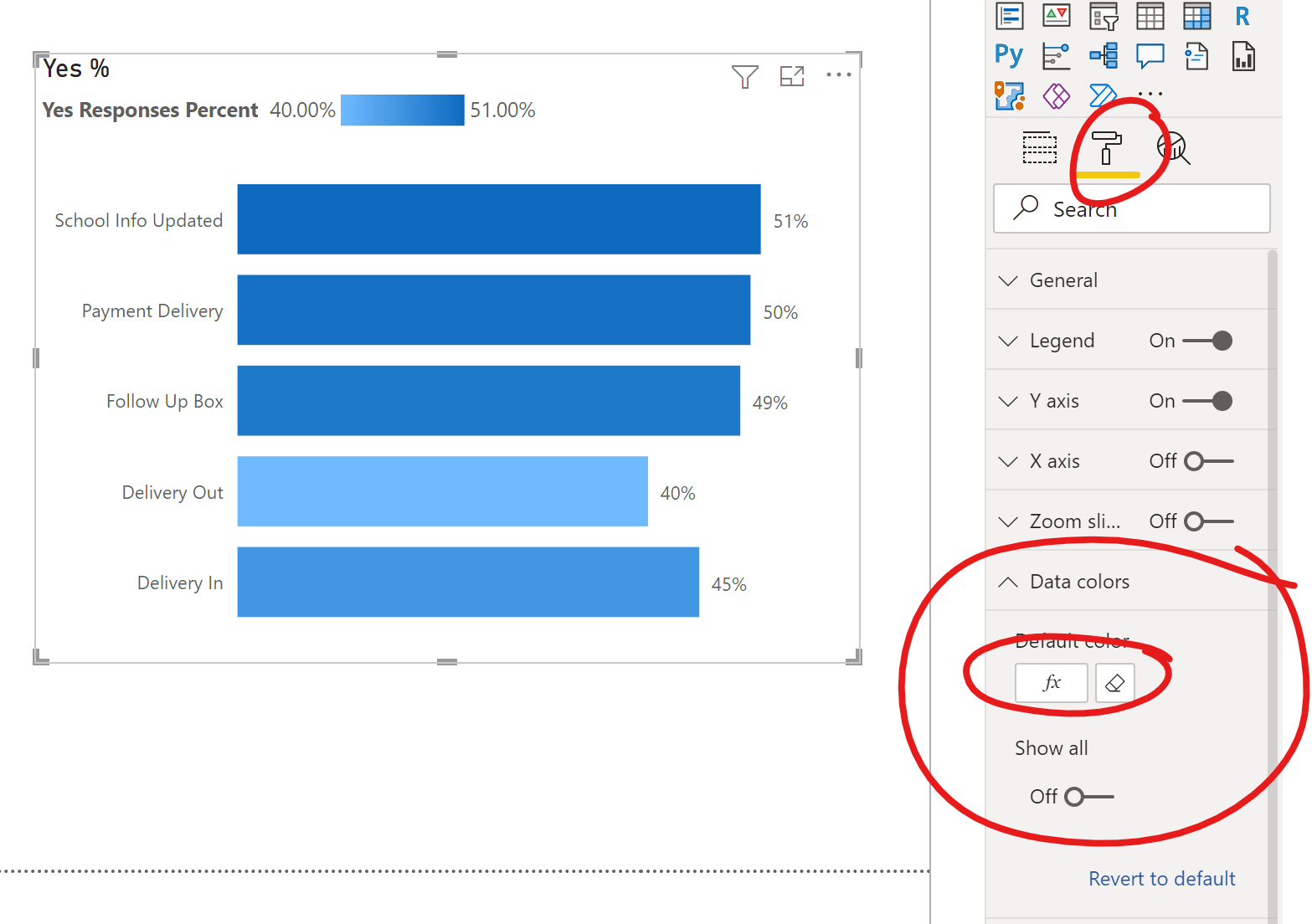Switch to the Analytics magnifier tab

point(1174,148)
